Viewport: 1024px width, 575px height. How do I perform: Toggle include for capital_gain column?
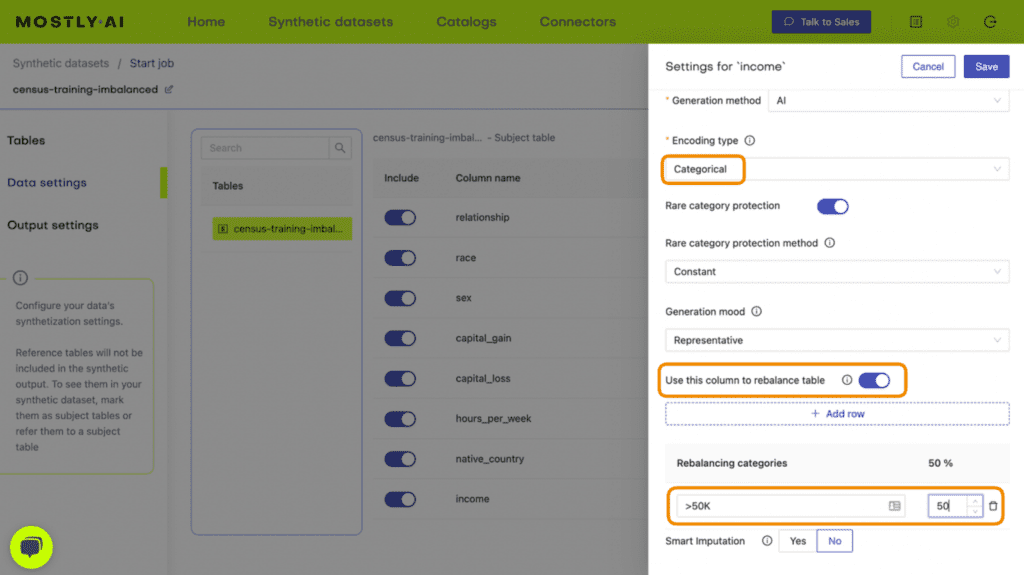tap(400, 338)
